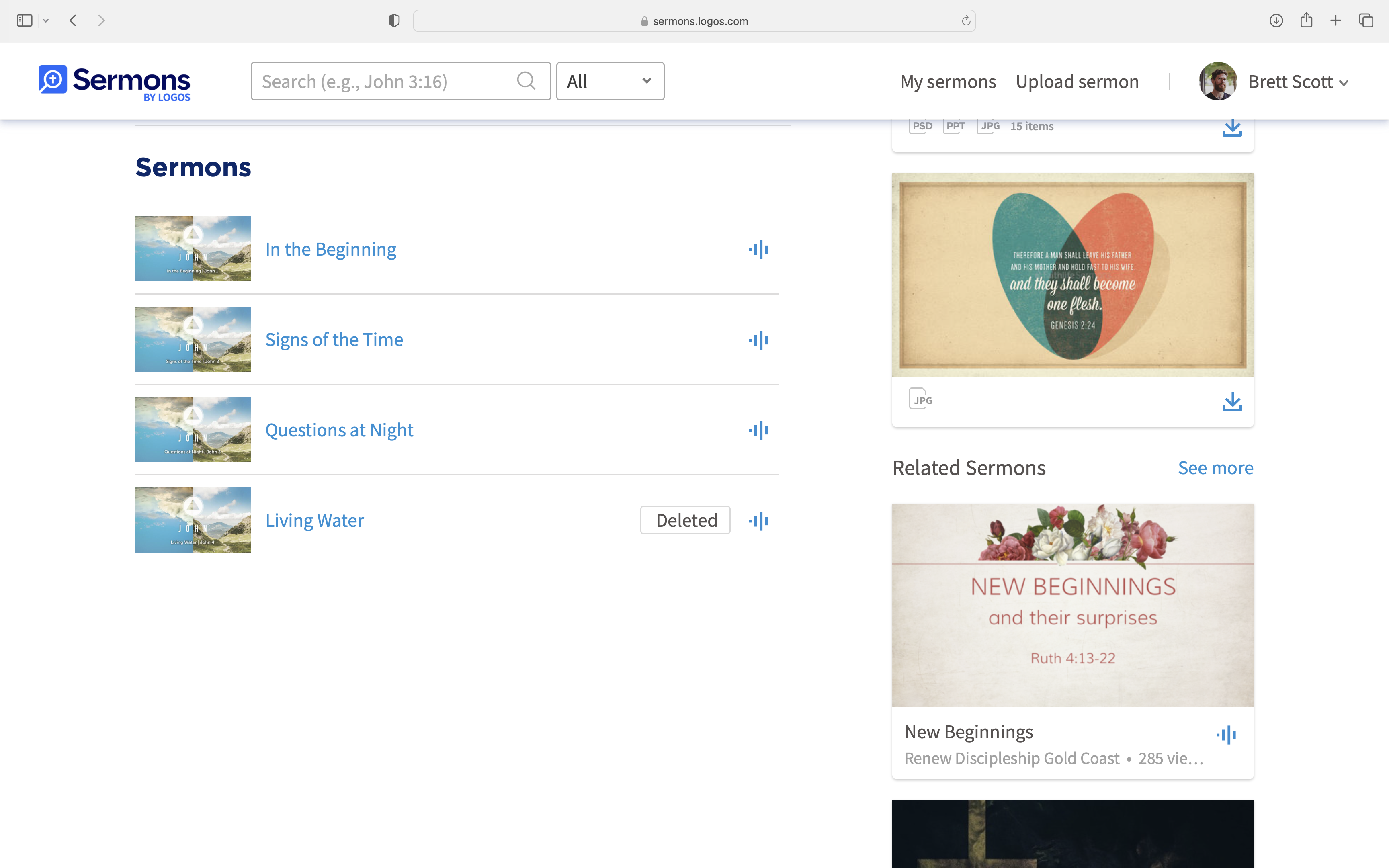
Task: Click Questions at Night thumbnail
Action: click(x=193, y=430)
